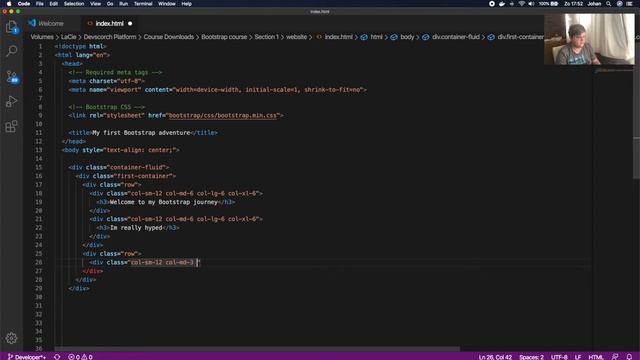Viewport: 640px width, 360px height.
Task: Expand the LaCie breadcrumb
Action: click(69, 37)
